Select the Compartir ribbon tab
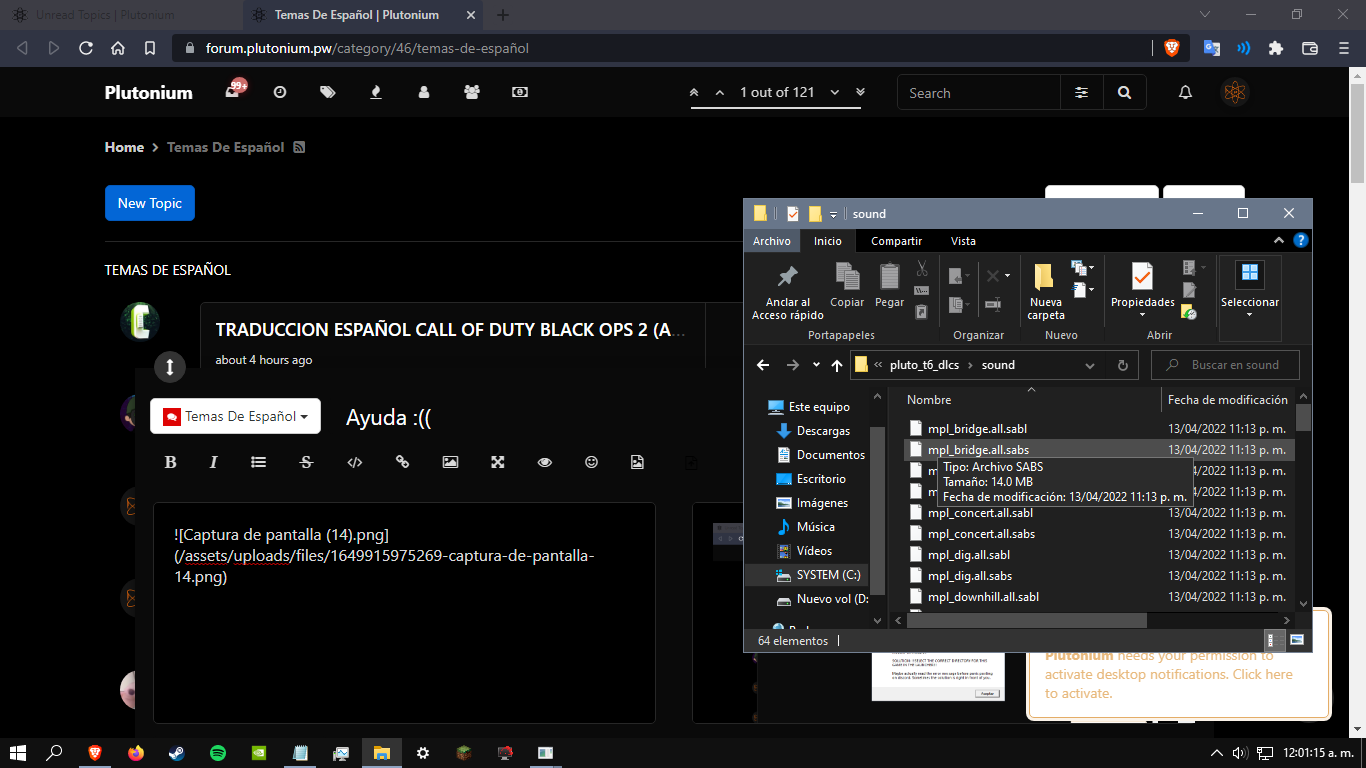The image size is (1366, 768). point(896,241)
